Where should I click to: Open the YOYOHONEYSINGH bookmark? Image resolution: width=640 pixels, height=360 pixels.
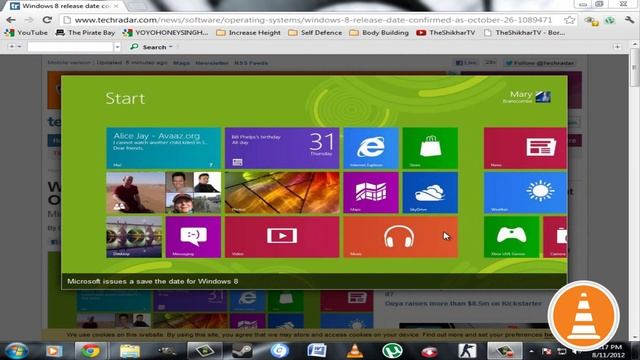165,33
